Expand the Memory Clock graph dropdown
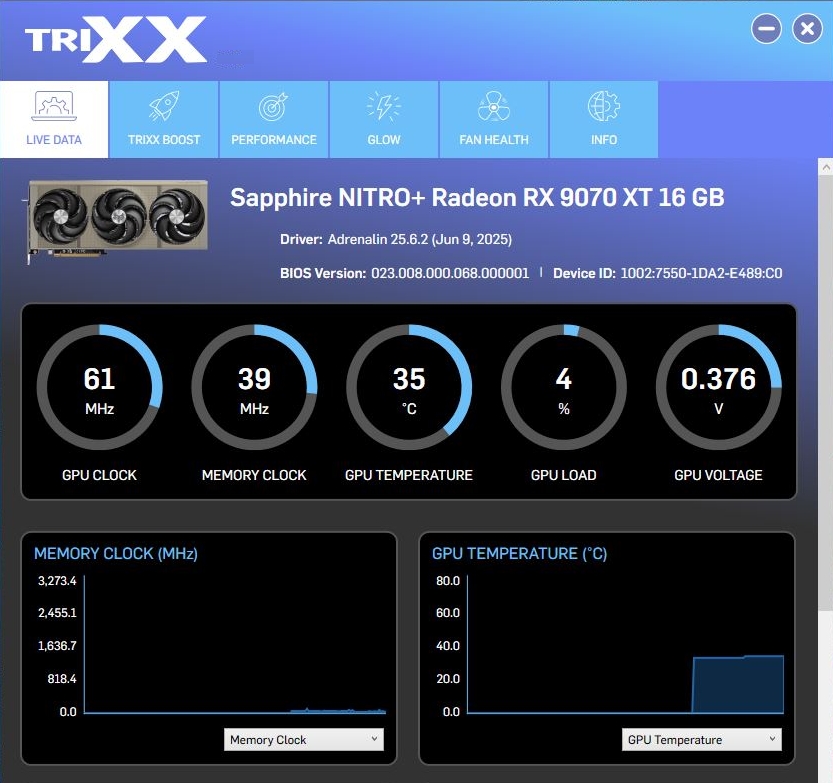The width and height of the screenshot is (833, 783). (303, 739)
